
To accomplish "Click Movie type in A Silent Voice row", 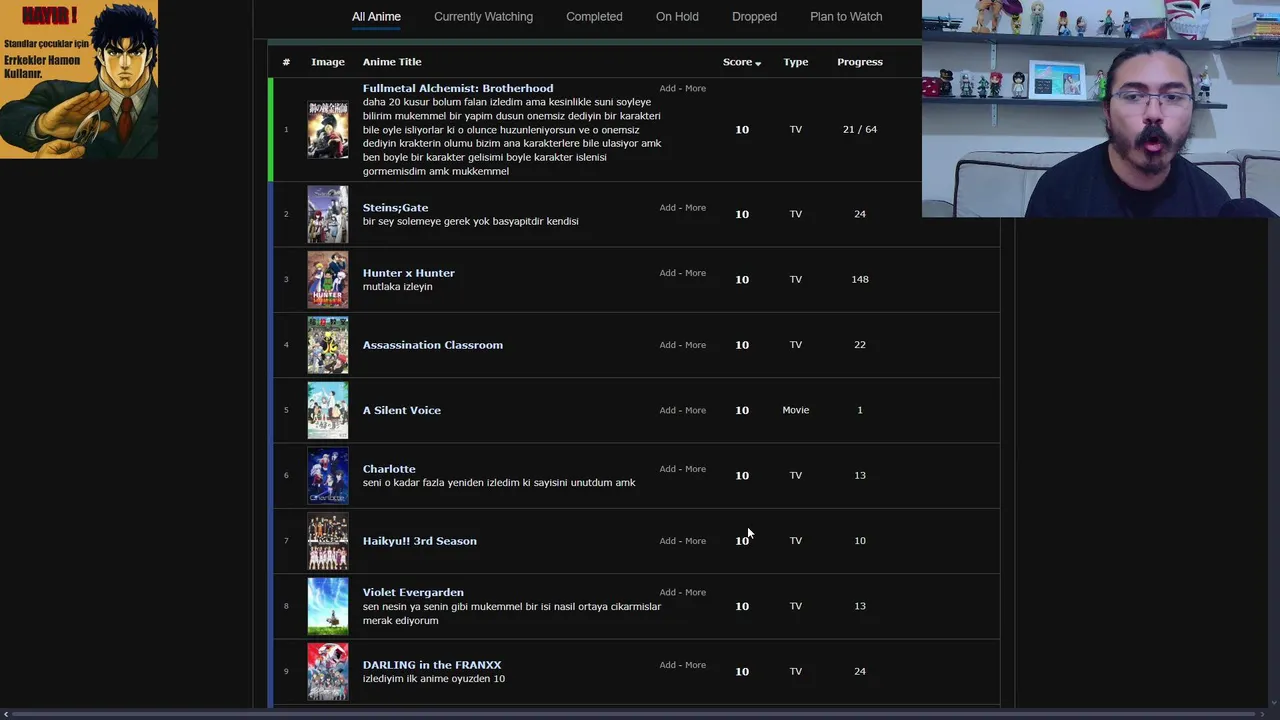I will [796, 410].
